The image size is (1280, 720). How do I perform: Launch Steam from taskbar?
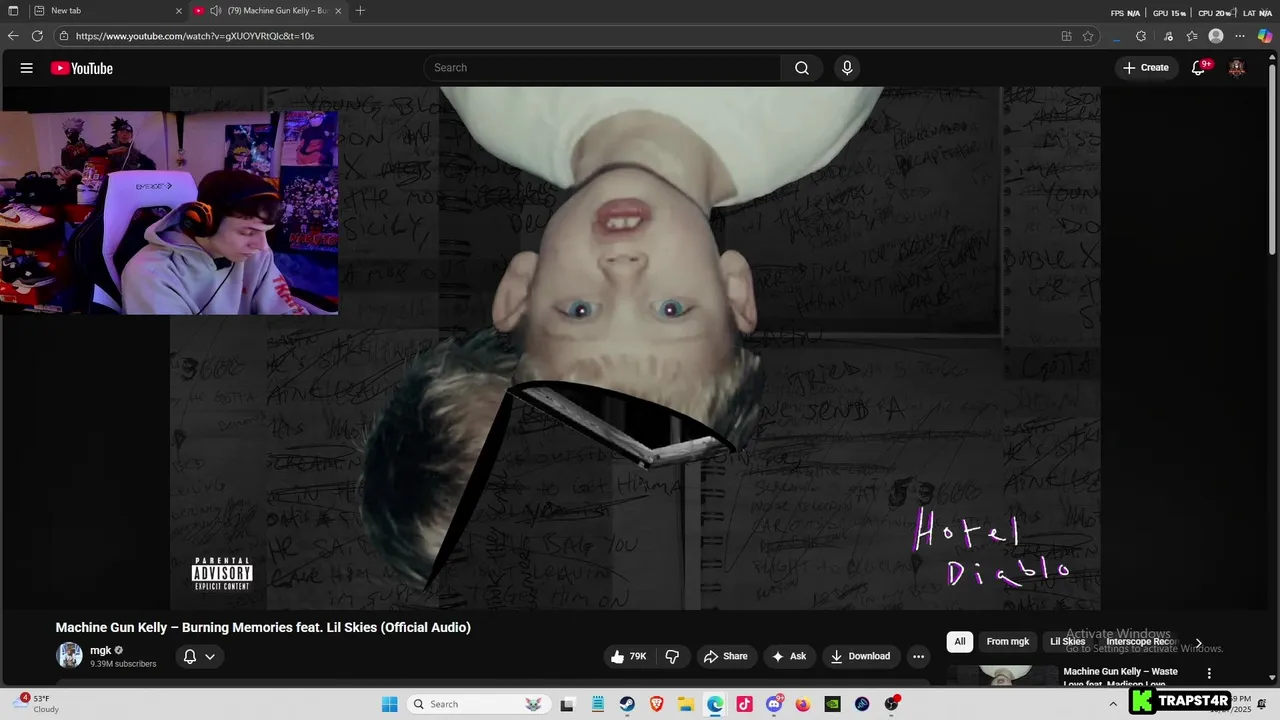[x=626, y=704]
